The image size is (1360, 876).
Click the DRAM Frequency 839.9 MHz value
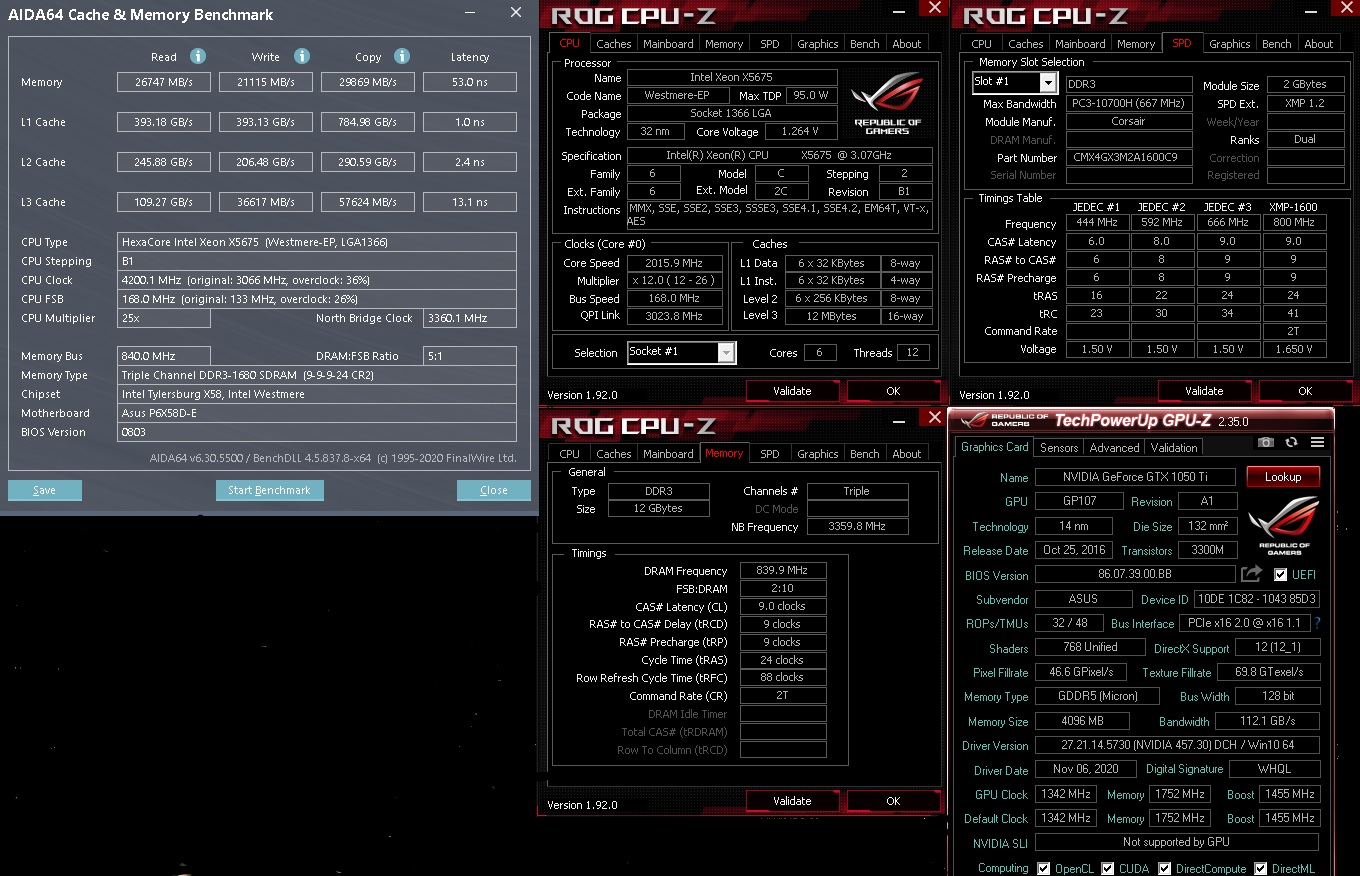(x=783, y=570)
